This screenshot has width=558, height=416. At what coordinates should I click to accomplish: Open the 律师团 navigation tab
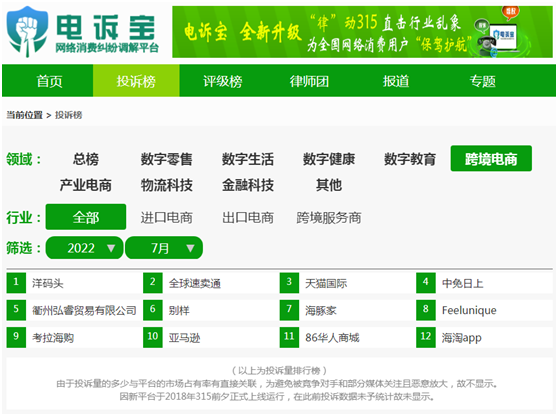[309, 81]
